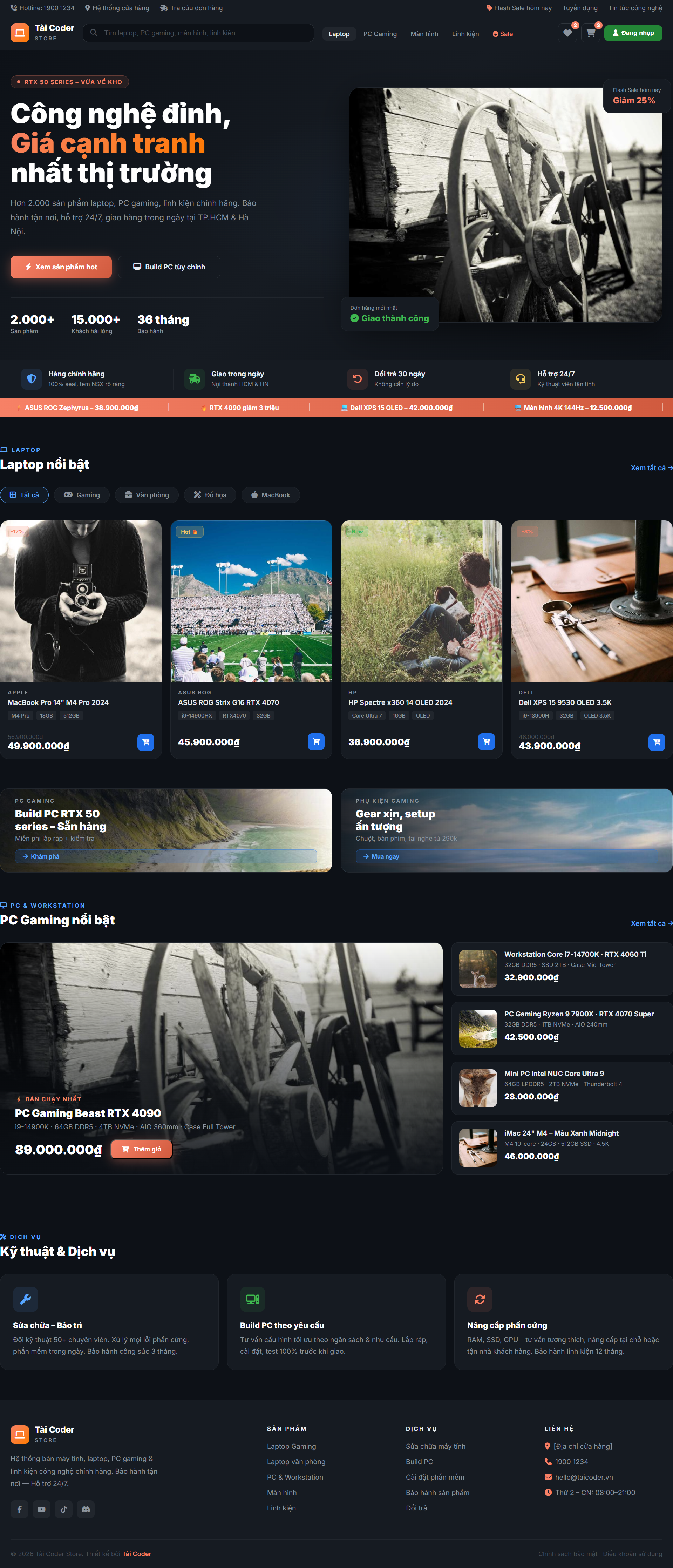Select the MacBook filter chip
673x1568 pixels.
pos(270,495)
